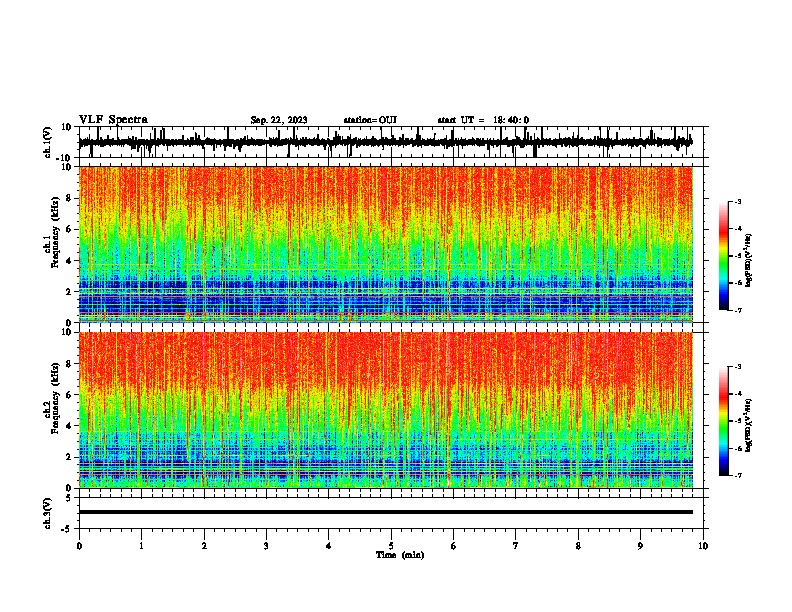Click the "Time (min)" x-axis label
792x612 pixels.
[400, 555]
